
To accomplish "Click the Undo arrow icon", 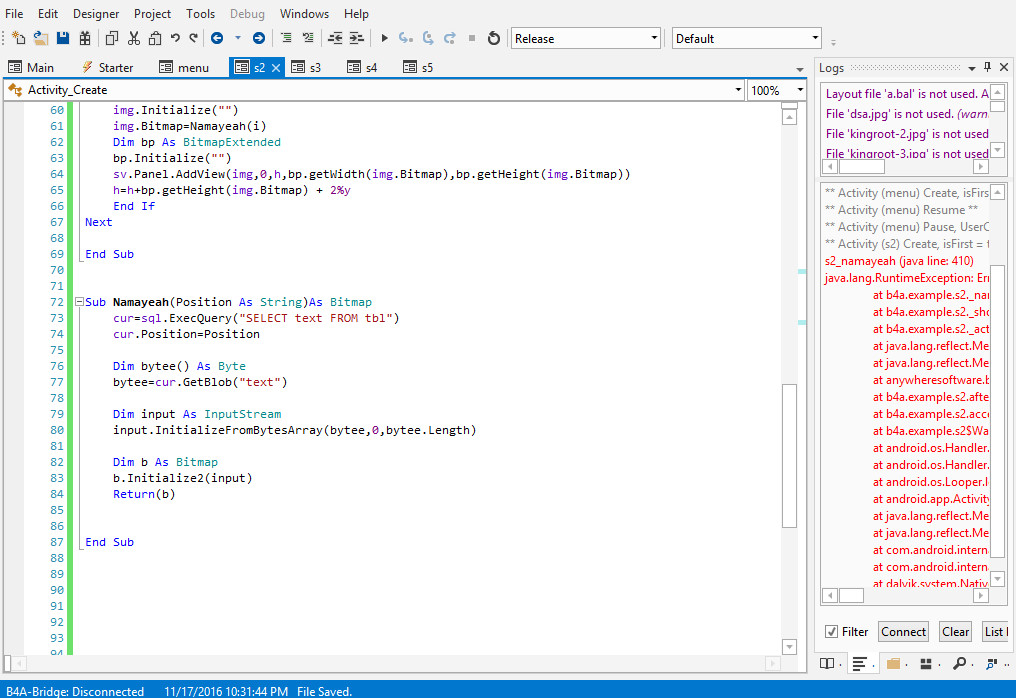I will 175,38.
